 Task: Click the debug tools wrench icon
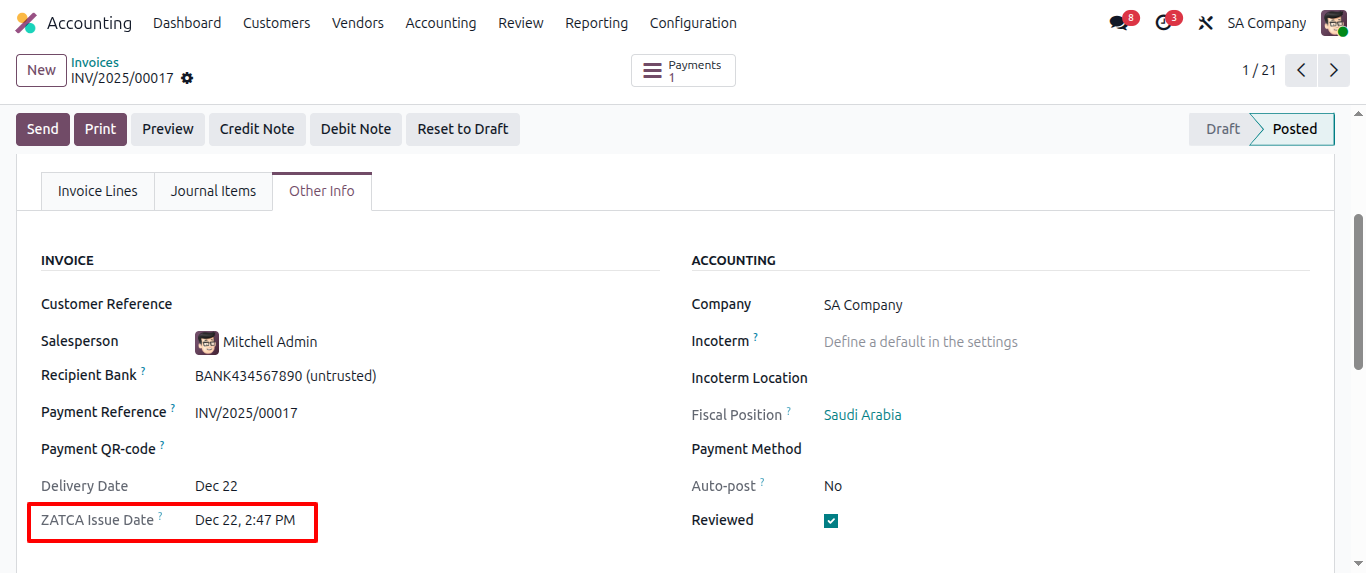1206,23
